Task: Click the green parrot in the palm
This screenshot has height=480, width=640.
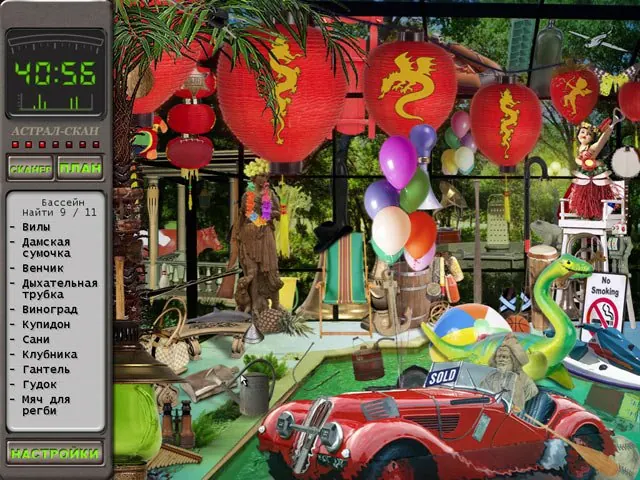Action: [148, 137]
